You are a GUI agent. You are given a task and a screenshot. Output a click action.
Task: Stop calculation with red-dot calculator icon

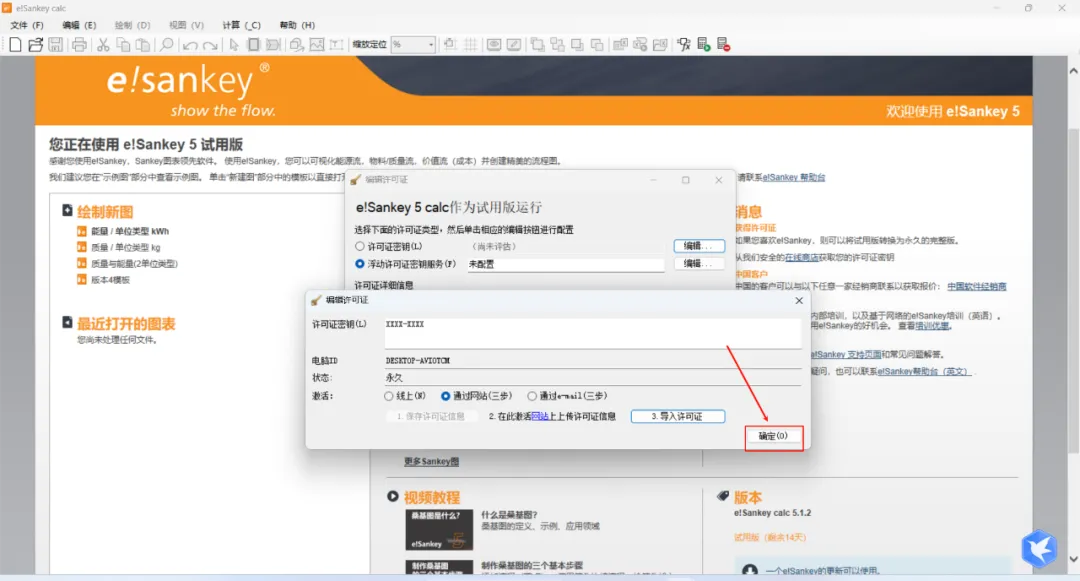coord(723,45)
